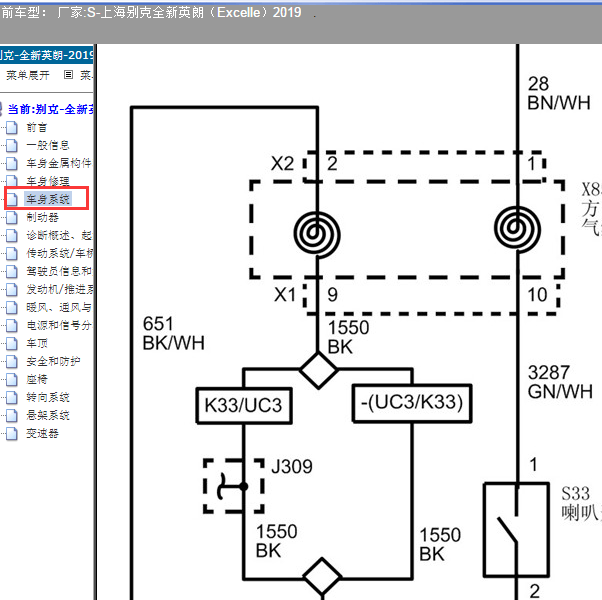The image size is (602, 600).
Task: Click the blue 当前:别克-全新英朗 root node
Action: (x=50, y=109)
